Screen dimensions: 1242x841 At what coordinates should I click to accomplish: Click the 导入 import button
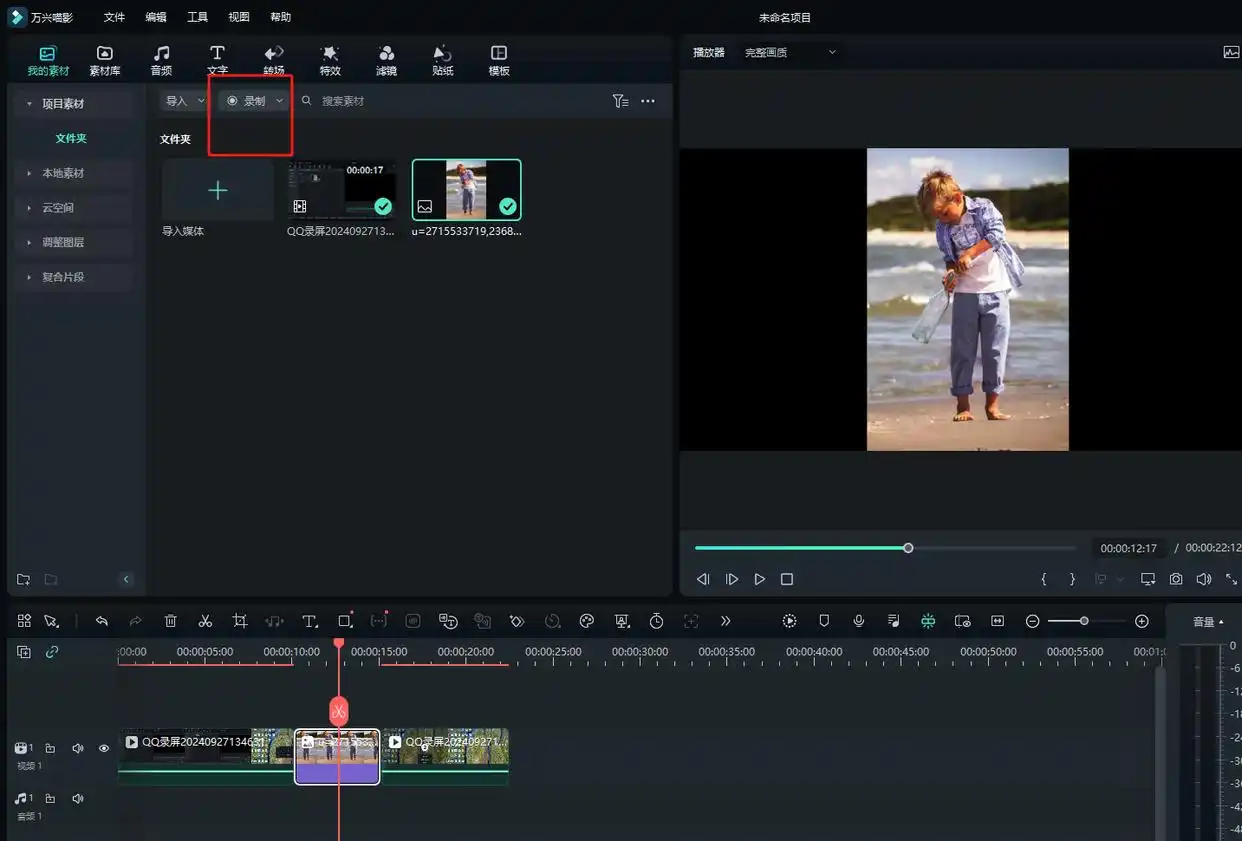pos(177,101)
